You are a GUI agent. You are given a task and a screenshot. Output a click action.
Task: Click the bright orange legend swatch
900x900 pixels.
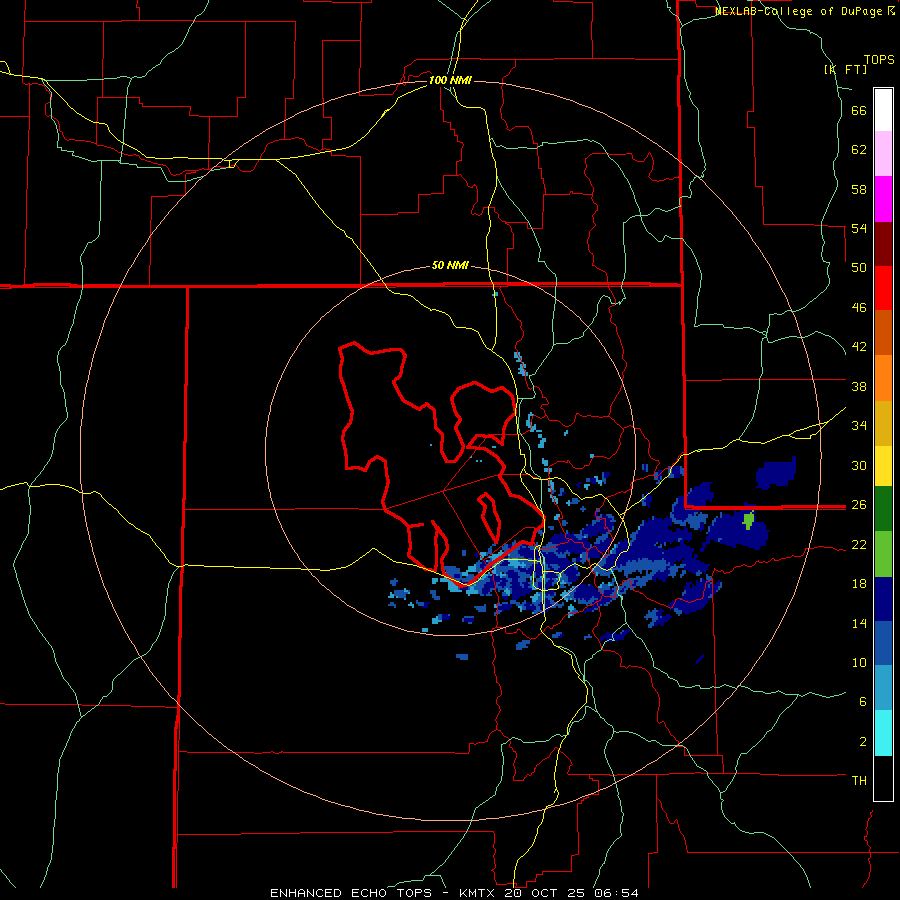point(883,378)
